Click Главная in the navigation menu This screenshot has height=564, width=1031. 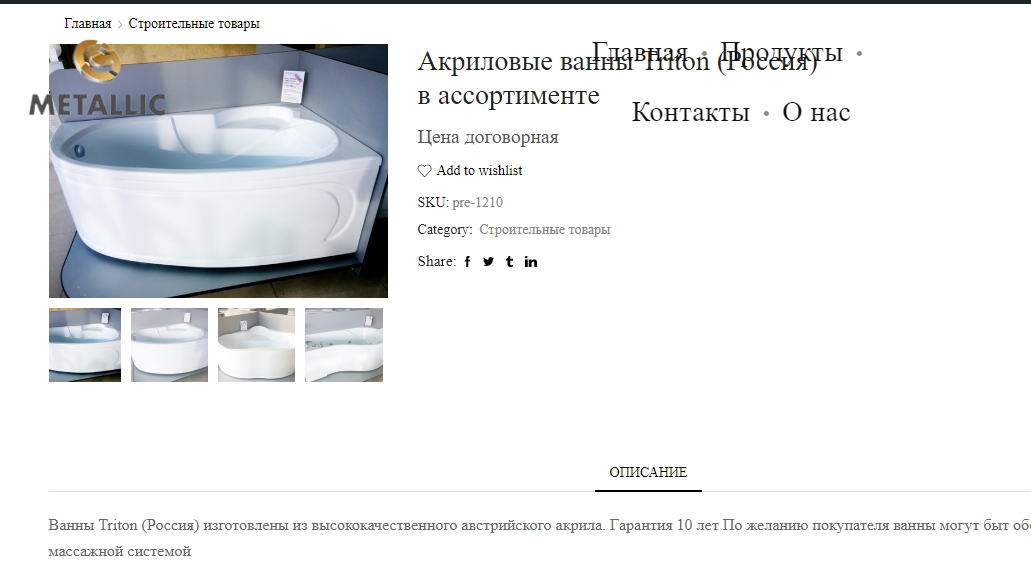click(x=640, y=52)
